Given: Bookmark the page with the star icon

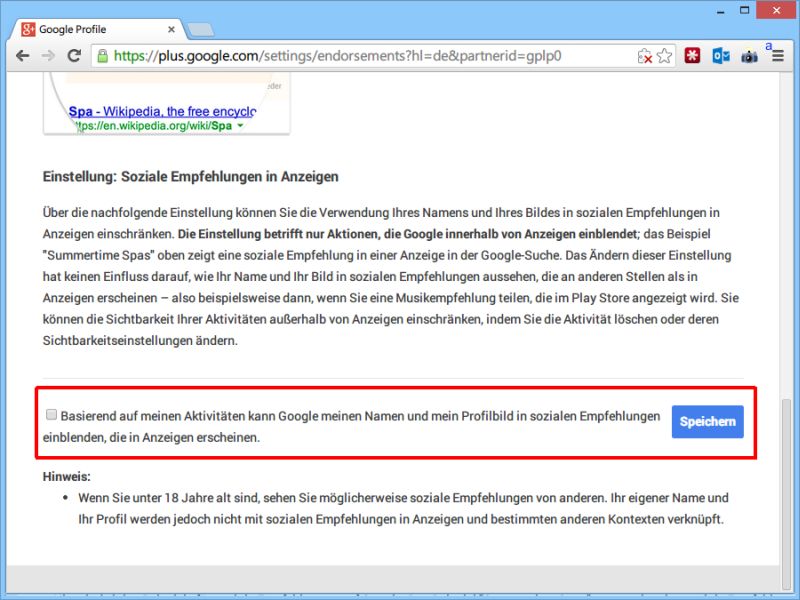Looking at the screenshot, I should pyautogui.click(x=664, y=56).
